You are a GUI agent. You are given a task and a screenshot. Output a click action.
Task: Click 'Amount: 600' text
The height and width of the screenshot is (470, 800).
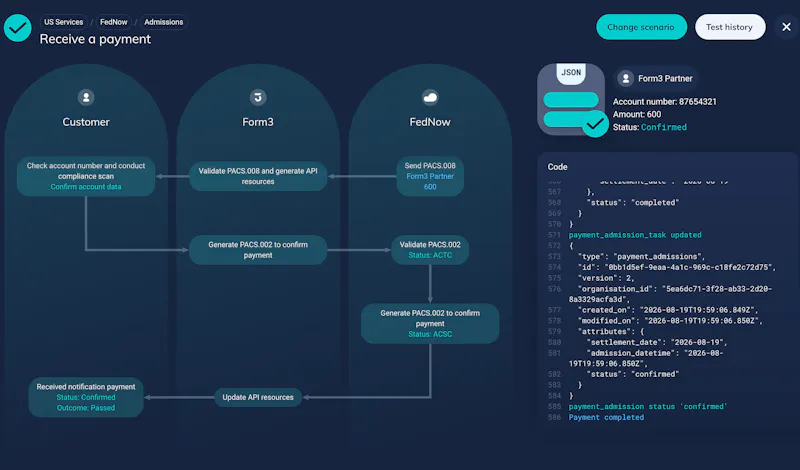point(637,114)
